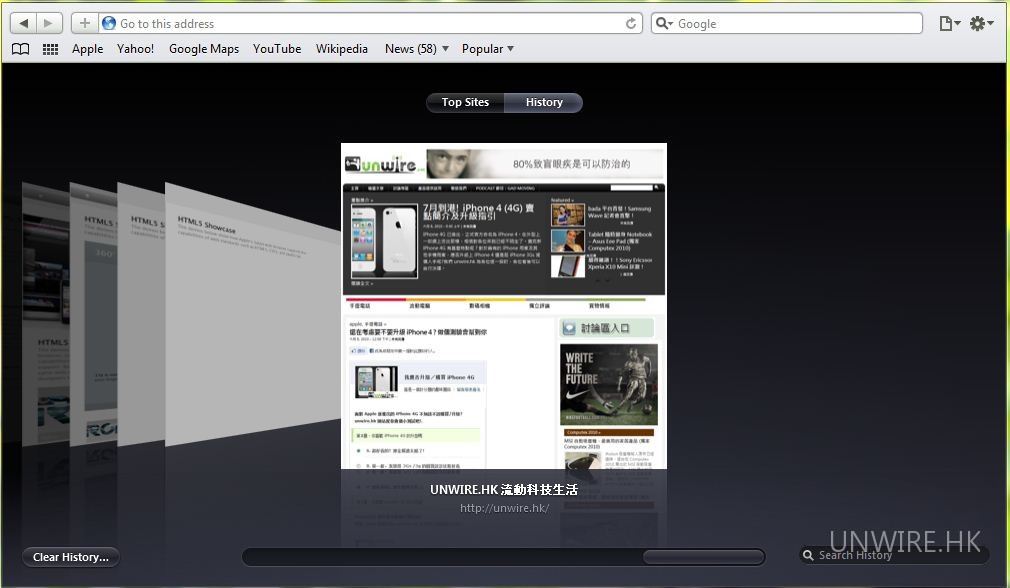Open the YouTube bookmark
The width and height of the screenshot is (1010, 588).
[277, 49]
